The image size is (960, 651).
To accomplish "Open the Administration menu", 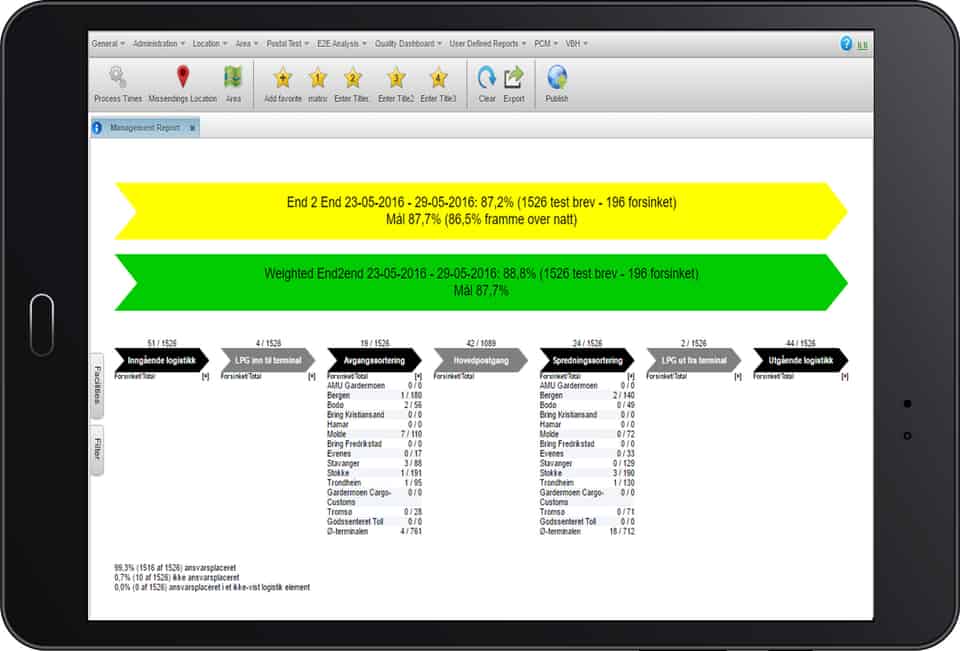I will [x=159, y=43].
